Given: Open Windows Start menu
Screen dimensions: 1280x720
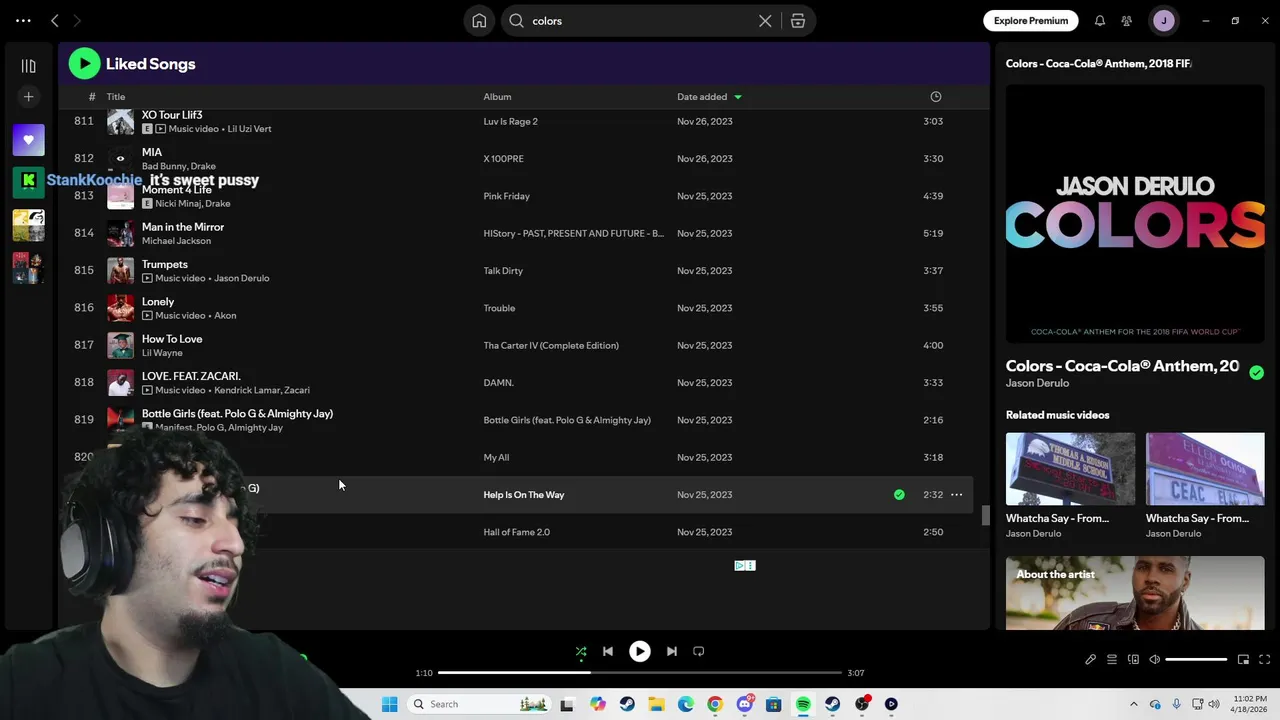Looking at the screenshot, I should (389, 704).
